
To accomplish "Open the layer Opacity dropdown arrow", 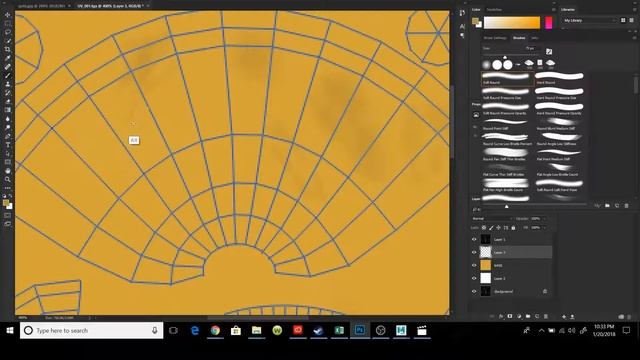I will pos(544,219).
